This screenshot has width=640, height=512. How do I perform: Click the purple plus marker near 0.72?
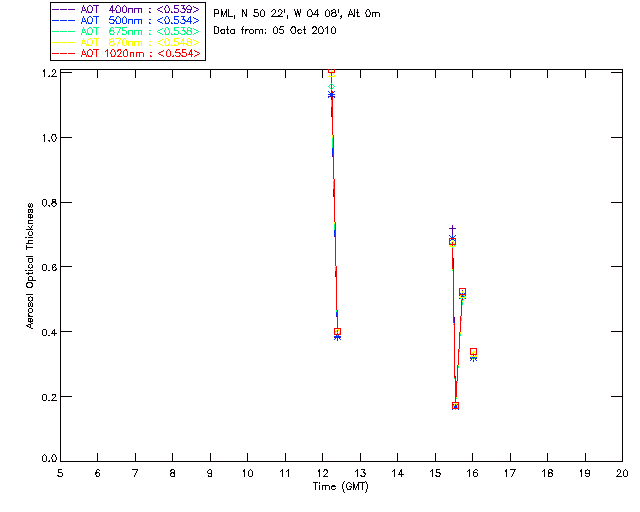452,229
